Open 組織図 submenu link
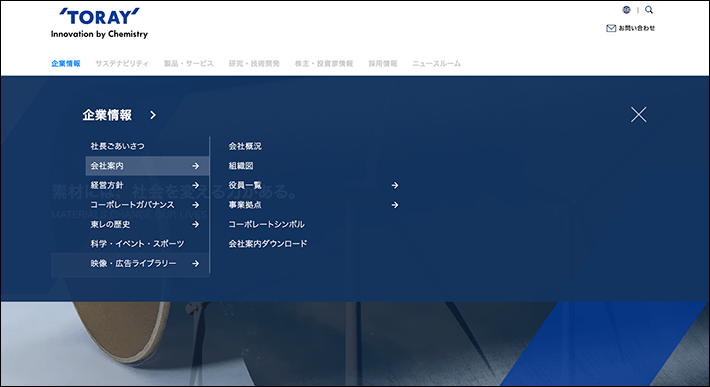The image size is (710, 387). pyautogui.click(x=241, y=166)
